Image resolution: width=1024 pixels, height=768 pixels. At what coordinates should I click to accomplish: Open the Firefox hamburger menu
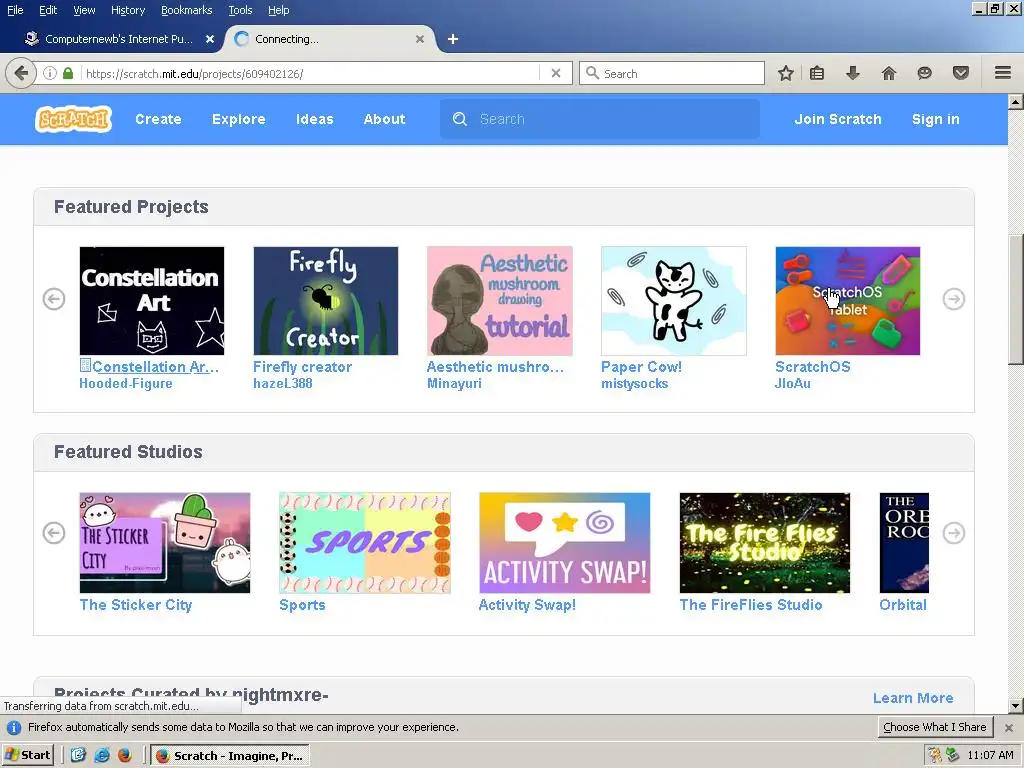(x=1003, y=73)
